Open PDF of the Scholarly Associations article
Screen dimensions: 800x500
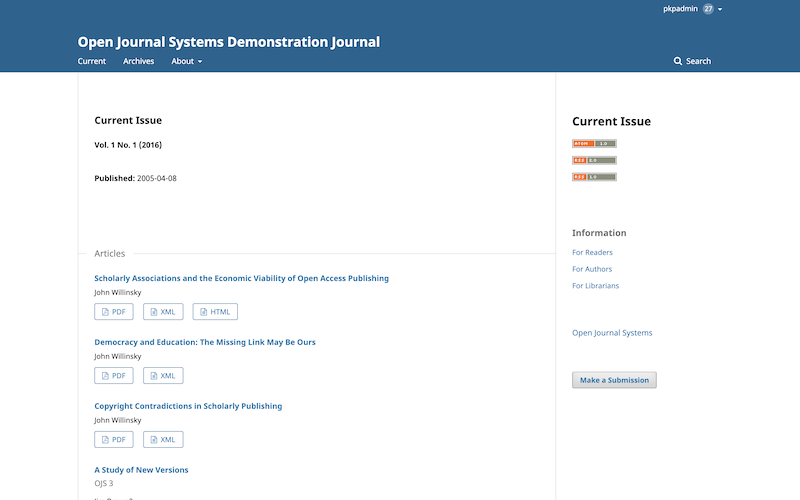coord(113,312)
